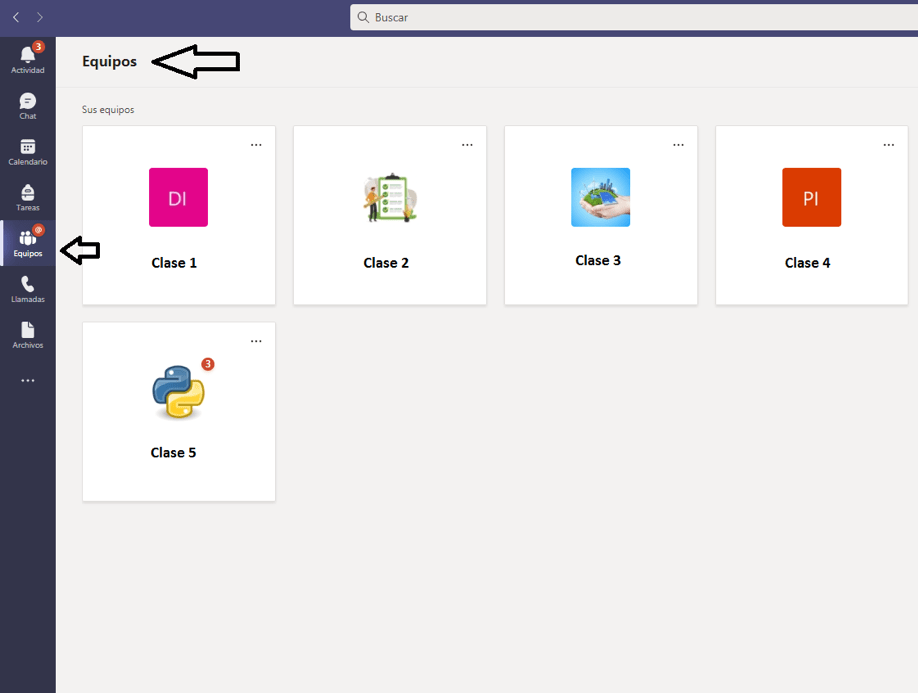Open the orange PI team avatar
This screenshot has height=693, width=918.
tap(811, 197)
